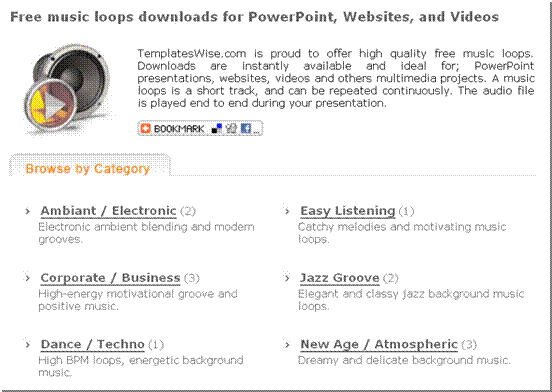Viewport: 552px width, 392px height.
Task: Click the red Bookmark plus icon
Action: (x=145, y=128)
